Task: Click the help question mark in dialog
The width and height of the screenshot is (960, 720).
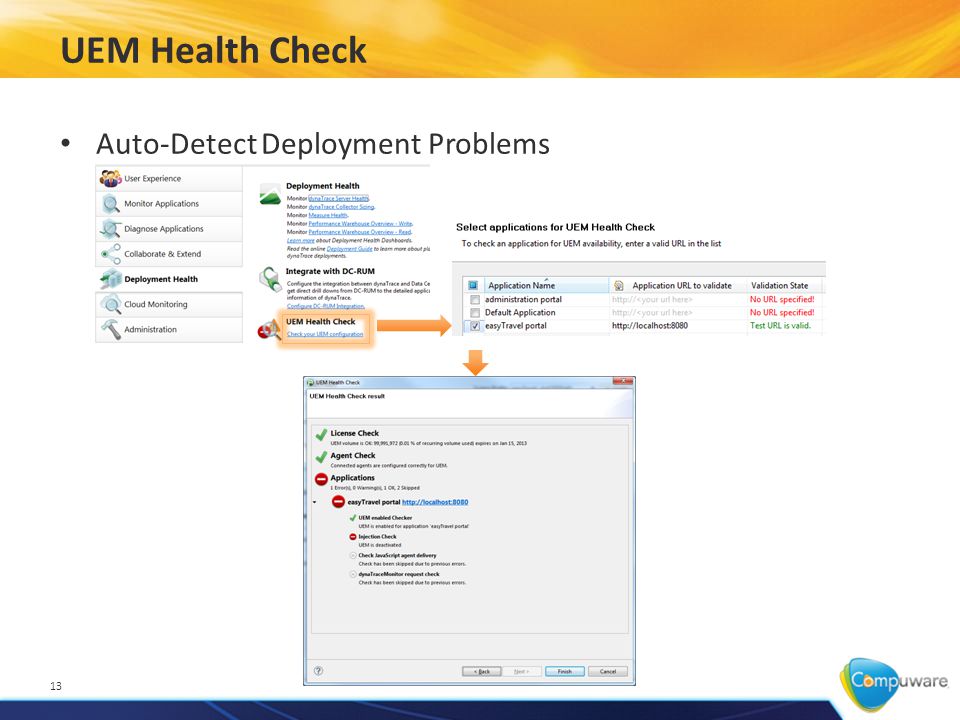Action: [x=318, y=670]
